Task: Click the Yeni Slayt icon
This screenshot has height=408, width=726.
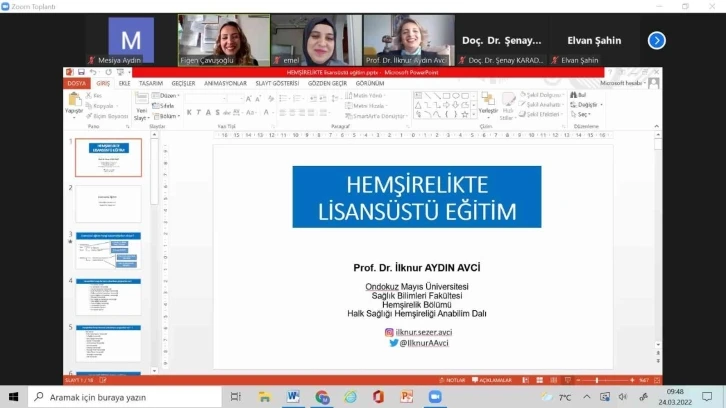Action: click(141, 103)
